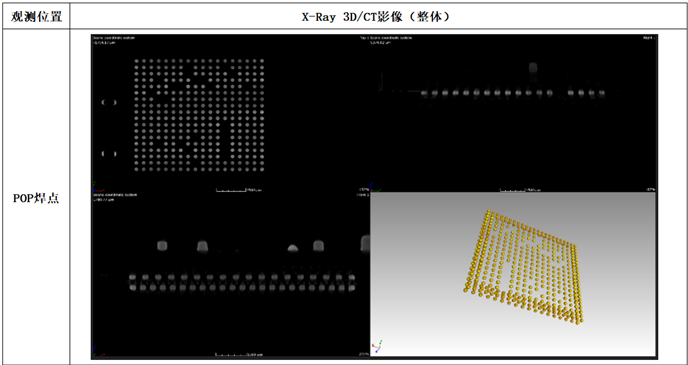Select the single-row side view pane
688x365 pixels.
[x=513, y=113]
